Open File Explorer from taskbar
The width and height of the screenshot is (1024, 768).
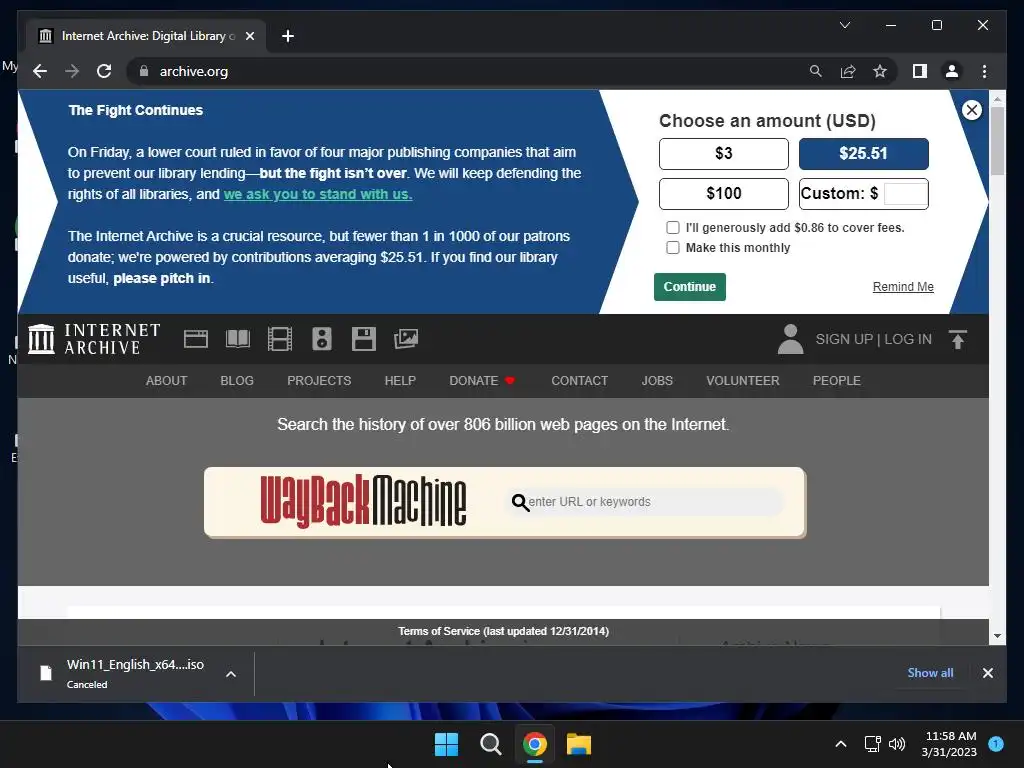(x=579, y=744)
